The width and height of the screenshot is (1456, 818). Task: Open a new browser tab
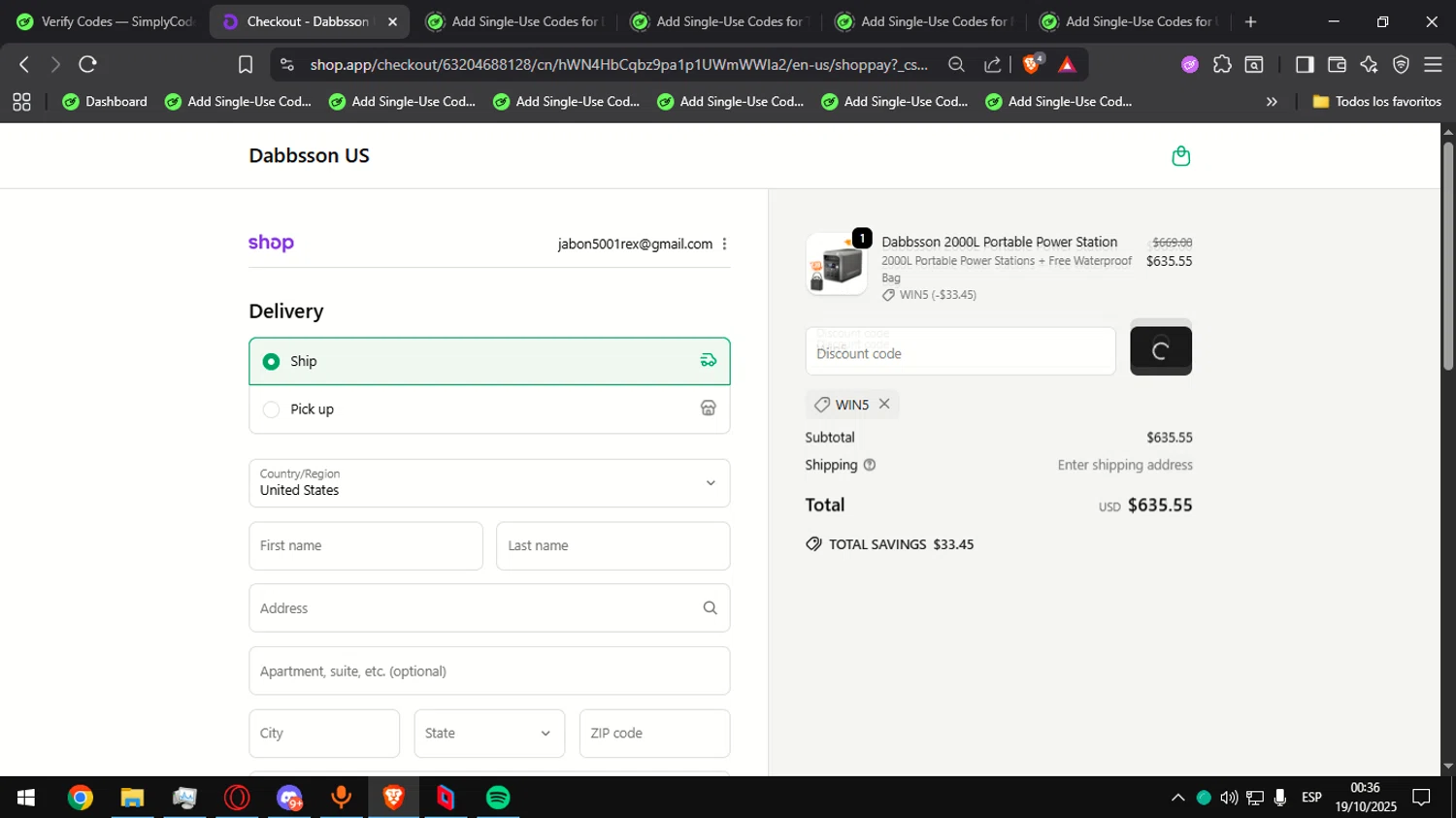click(1250, 21)
